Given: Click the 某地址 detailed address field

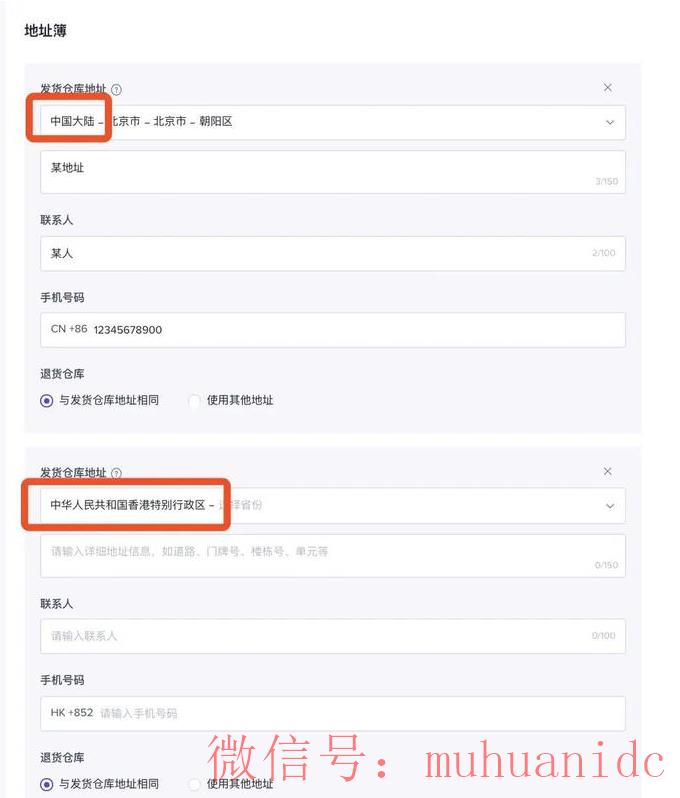Looking at the screenshot, I should (333, 172).
